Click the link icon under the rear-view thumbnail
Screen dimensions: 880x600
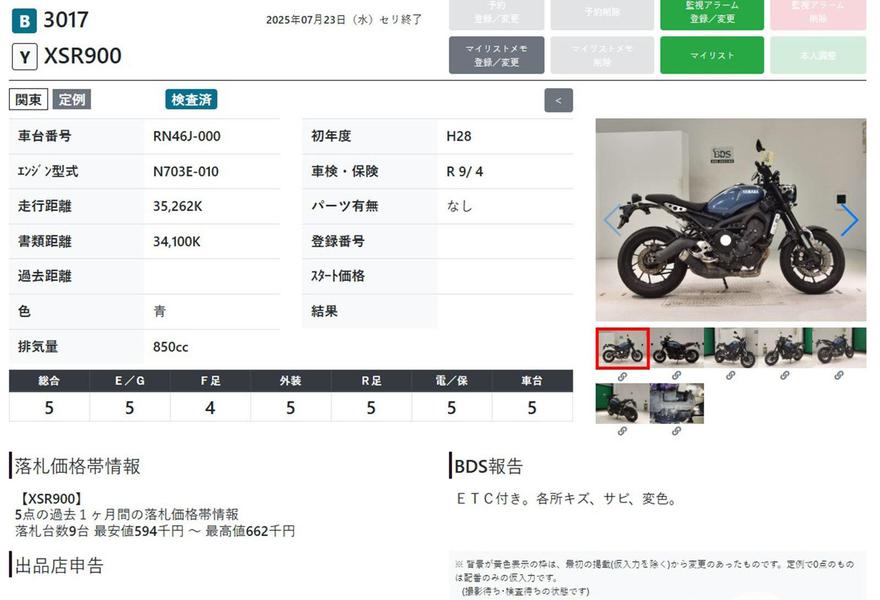pyautogui.click(x=622, y=431)
